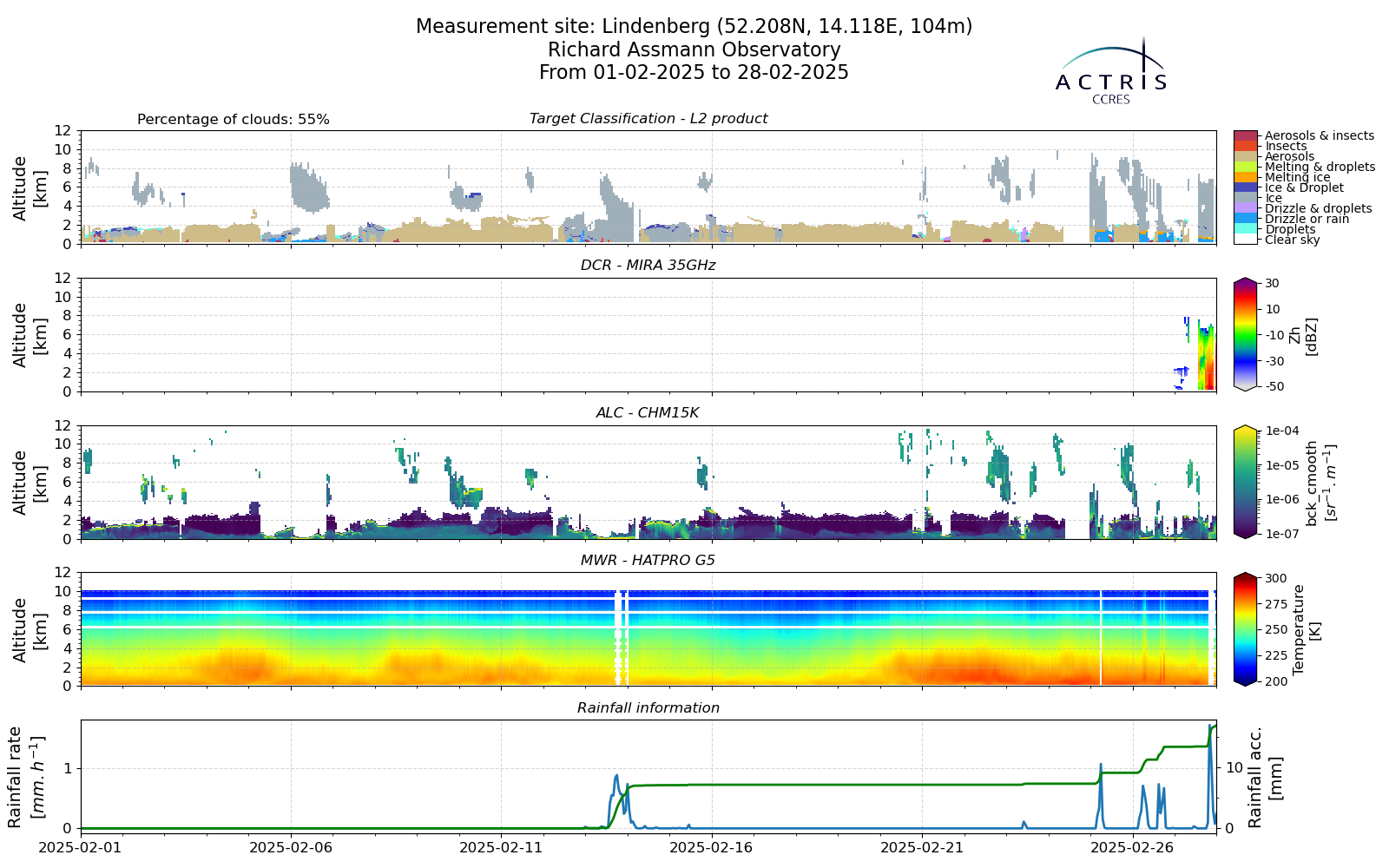Click the Aerosols & insects legend swatch
This screenshot has height=868, width=1389.
pyautogui.click(x=1245, y=135)
